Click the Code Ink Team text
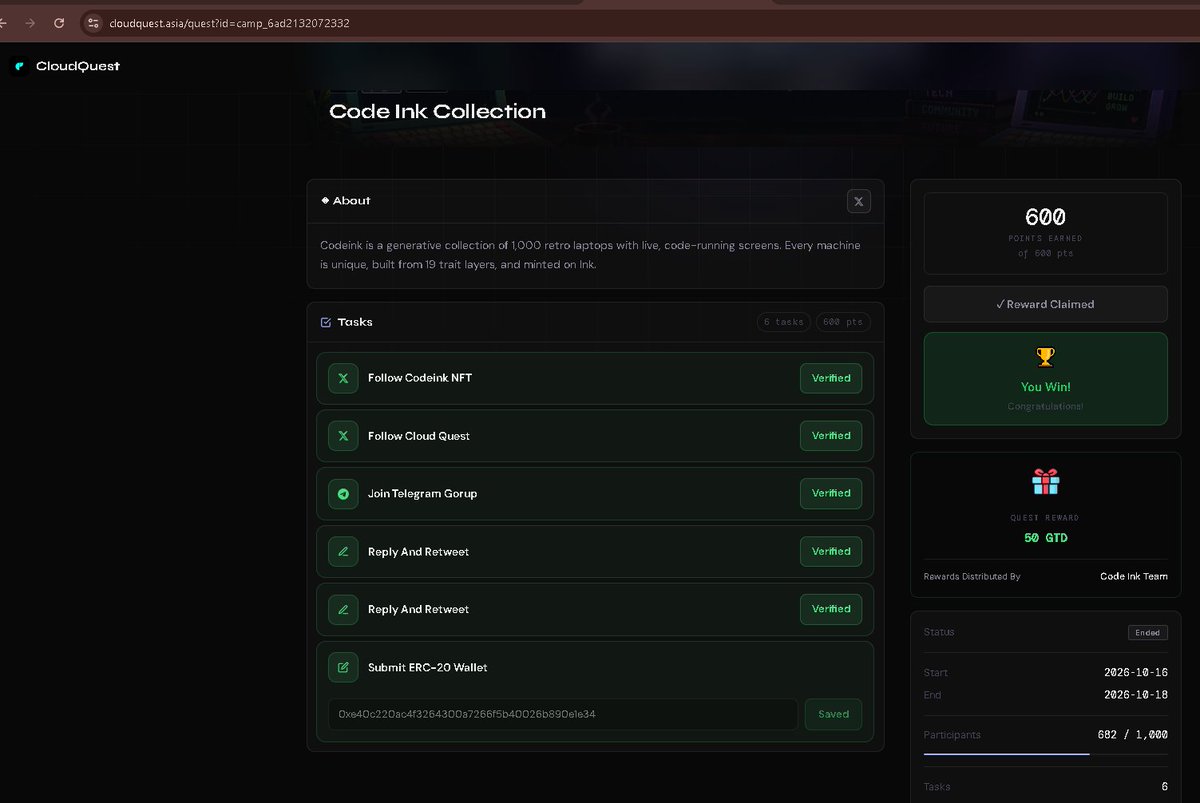 click(x=1134, y=577)
